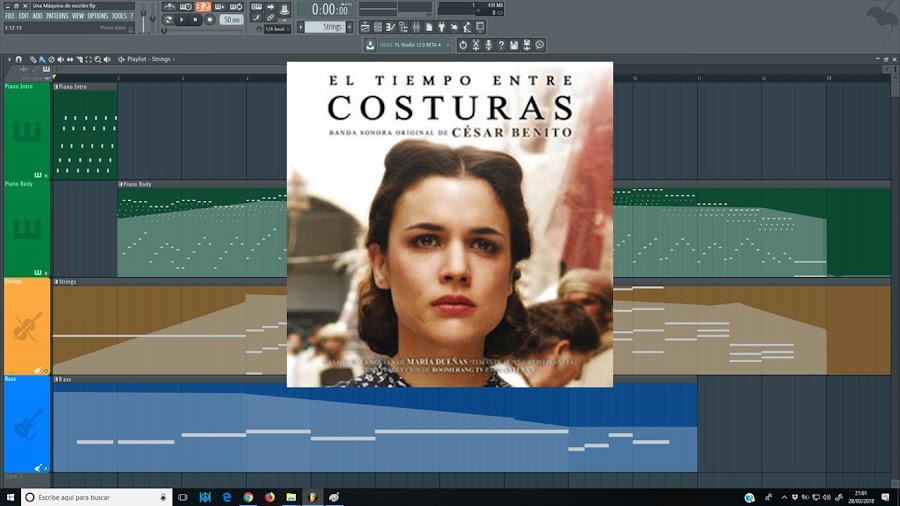This screenshot has height=506, width=900.
Task: Open the Bass clip menu
Action: pos(56,379)
